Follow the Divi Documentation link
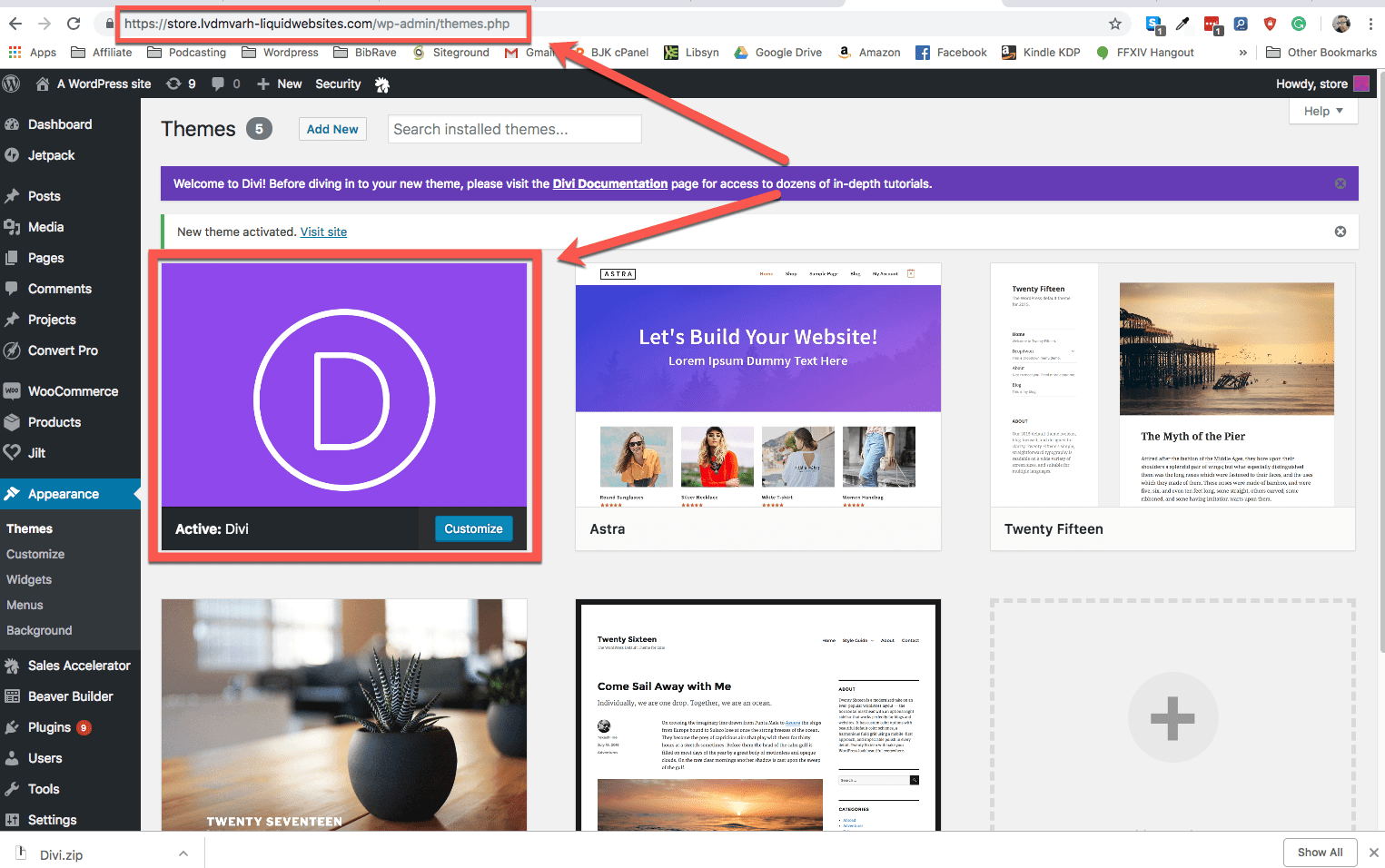This screenshot has width=1385, height=868. click(609, 183)
